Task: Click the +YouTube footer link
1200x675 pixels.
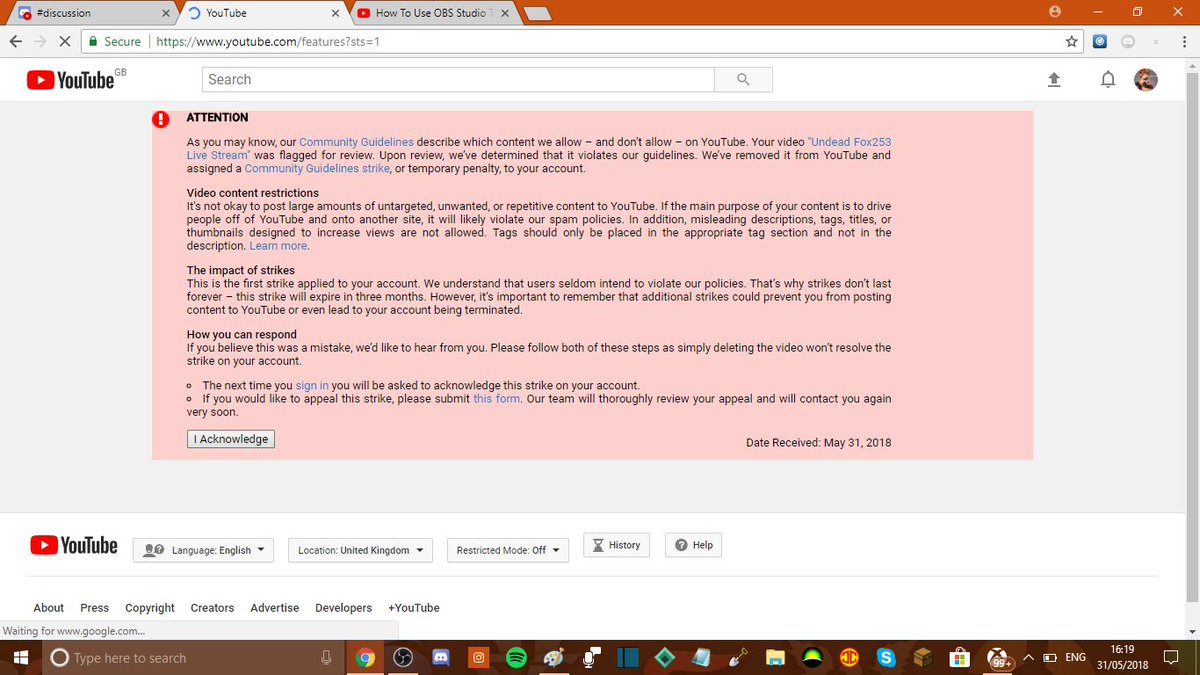Action: point(414,608)
